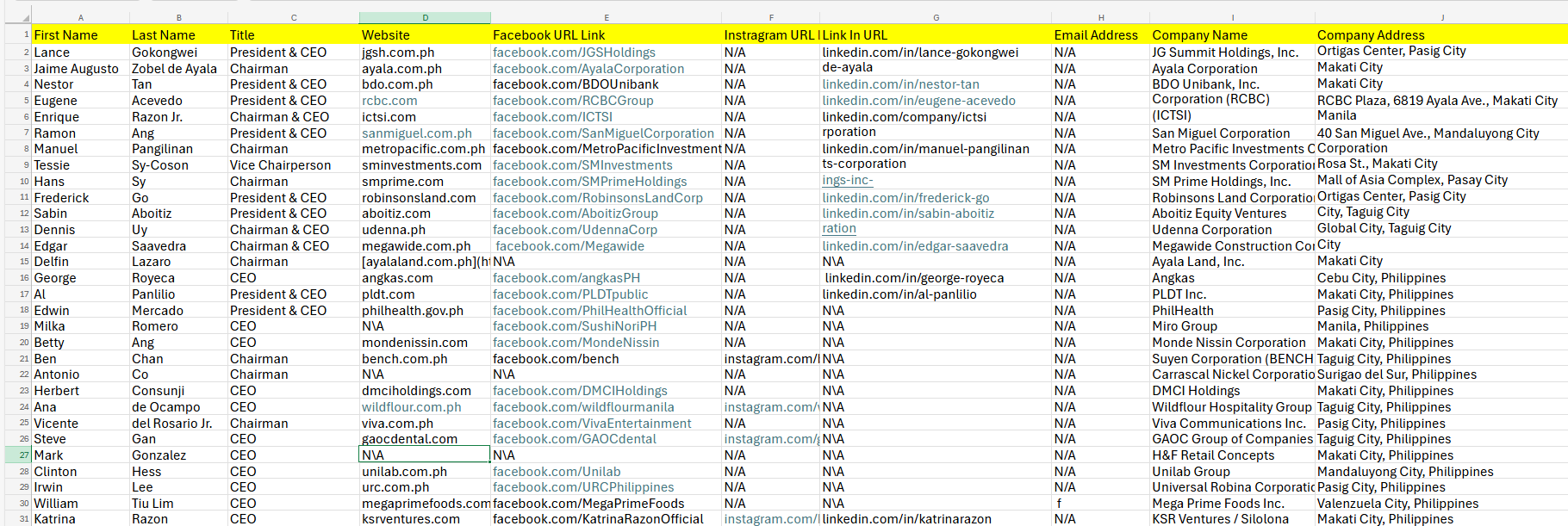Select the 'Gonzalez' cell
The width and height of the screenshot is (1568, 526).
pos(179,455)
